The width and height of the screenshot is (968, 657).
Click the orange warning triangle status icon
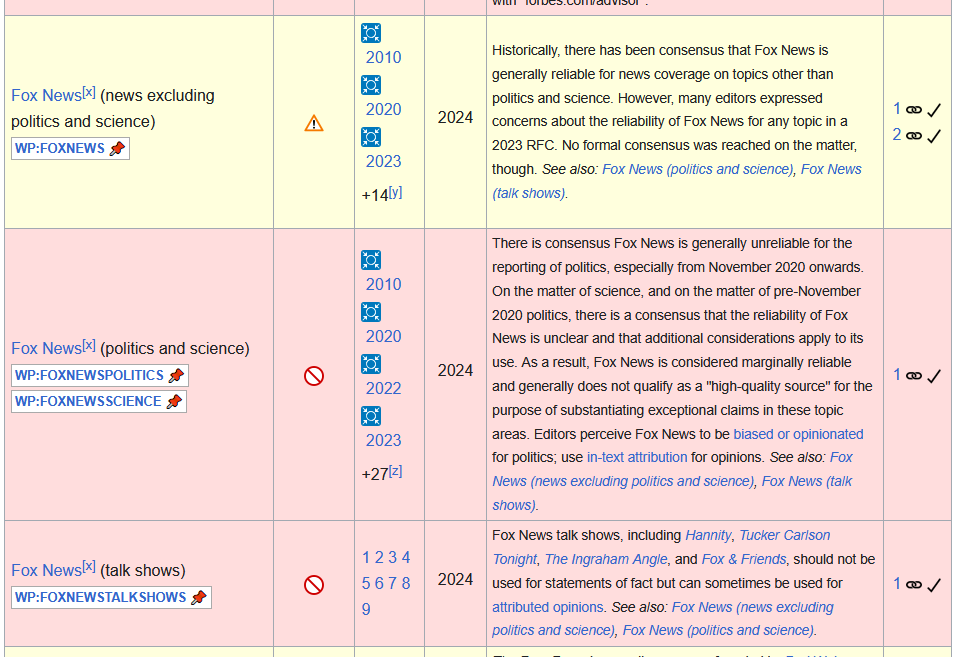click(x=314, y=123)
